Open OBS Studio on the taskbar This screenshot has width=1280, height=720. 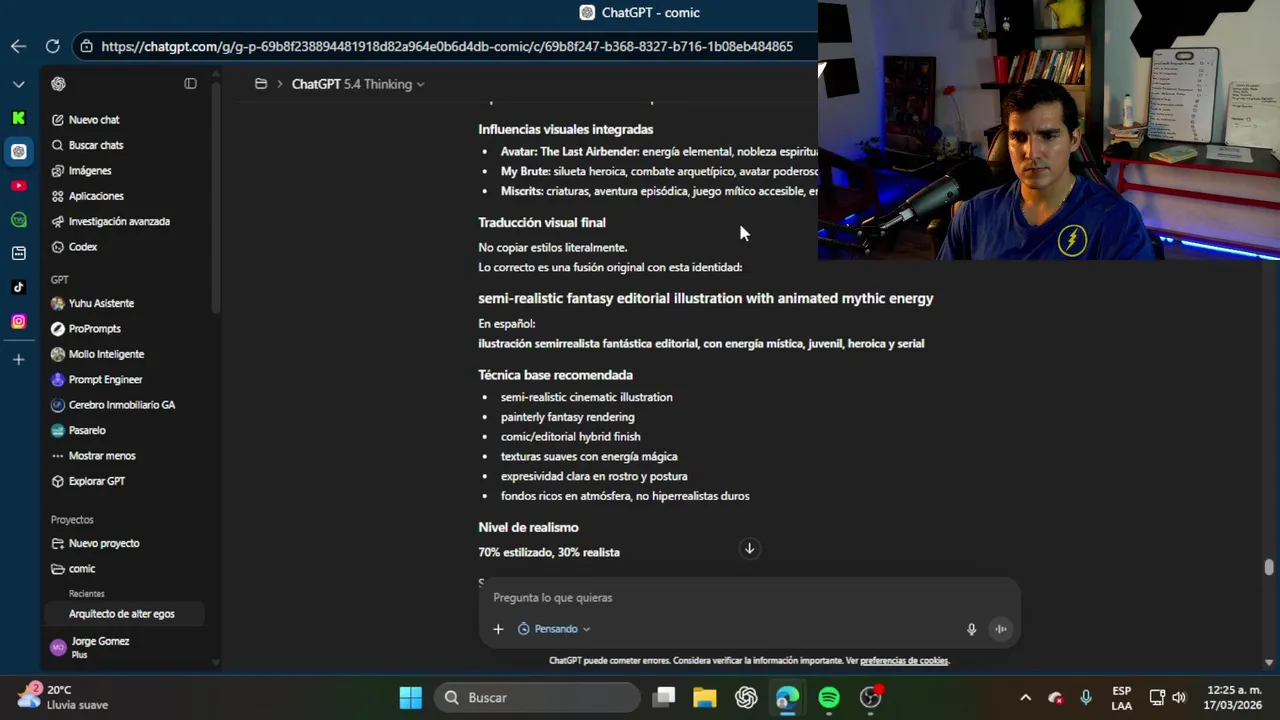(871, 698)
